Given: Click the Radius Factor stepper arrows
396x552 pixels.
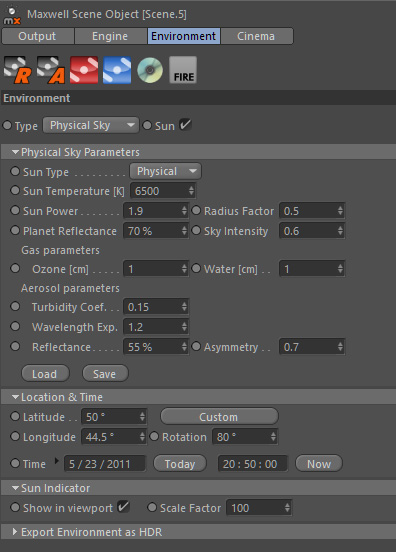Looking at the screenshot, I should click(340, 211).
